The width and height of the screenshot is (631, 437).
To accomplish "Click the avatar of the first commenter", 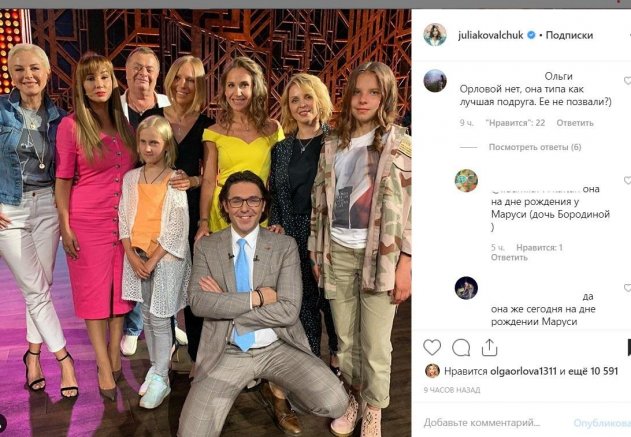I will coord(434,80).
